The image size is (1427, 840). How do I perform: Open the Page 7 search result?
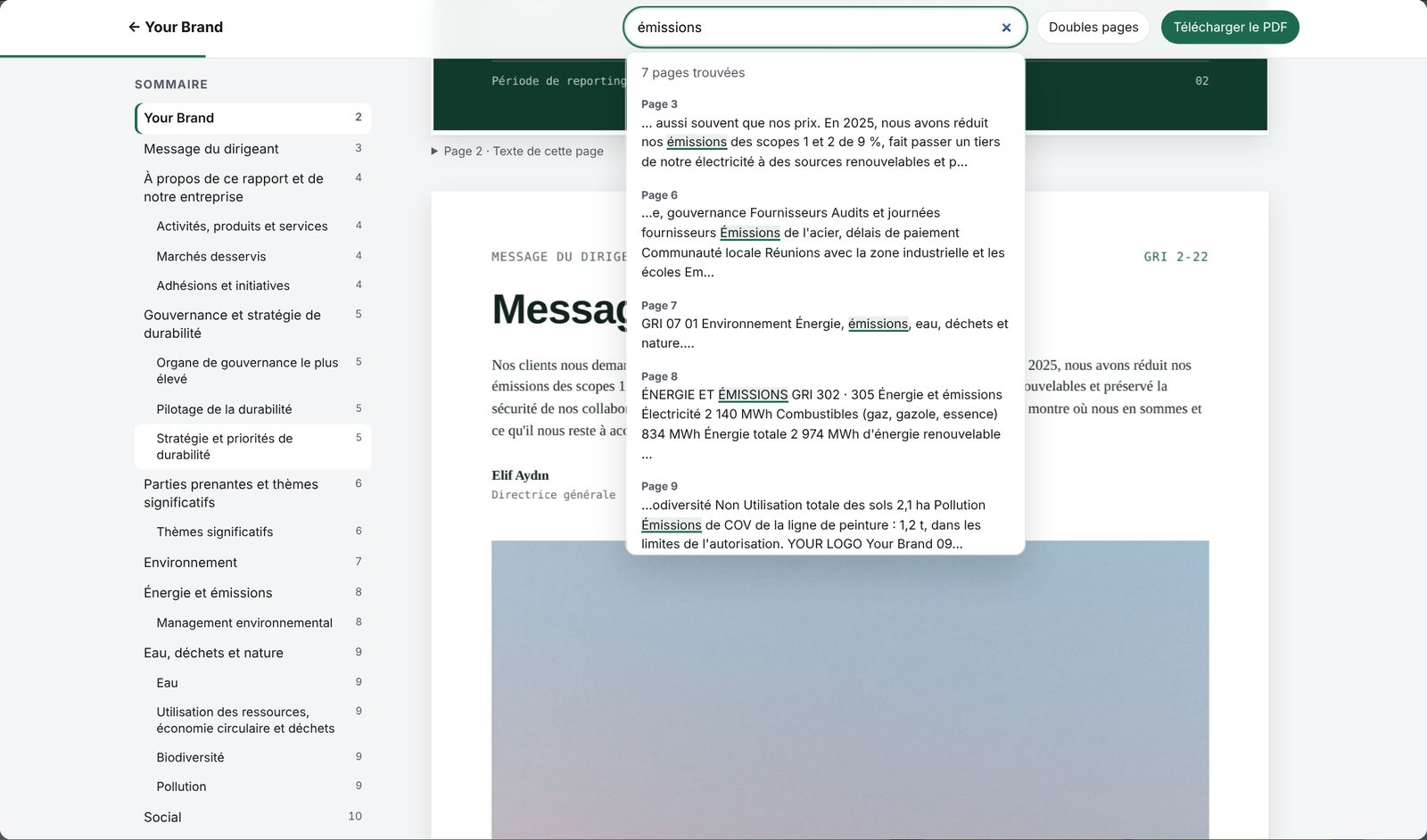click(825, 325)
